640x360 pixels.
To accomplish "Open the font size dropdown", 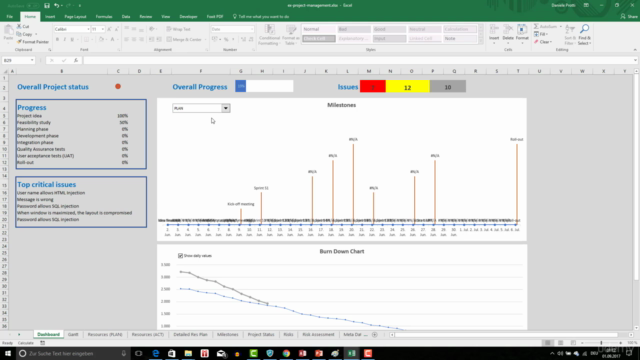I will tap(102, 29).
